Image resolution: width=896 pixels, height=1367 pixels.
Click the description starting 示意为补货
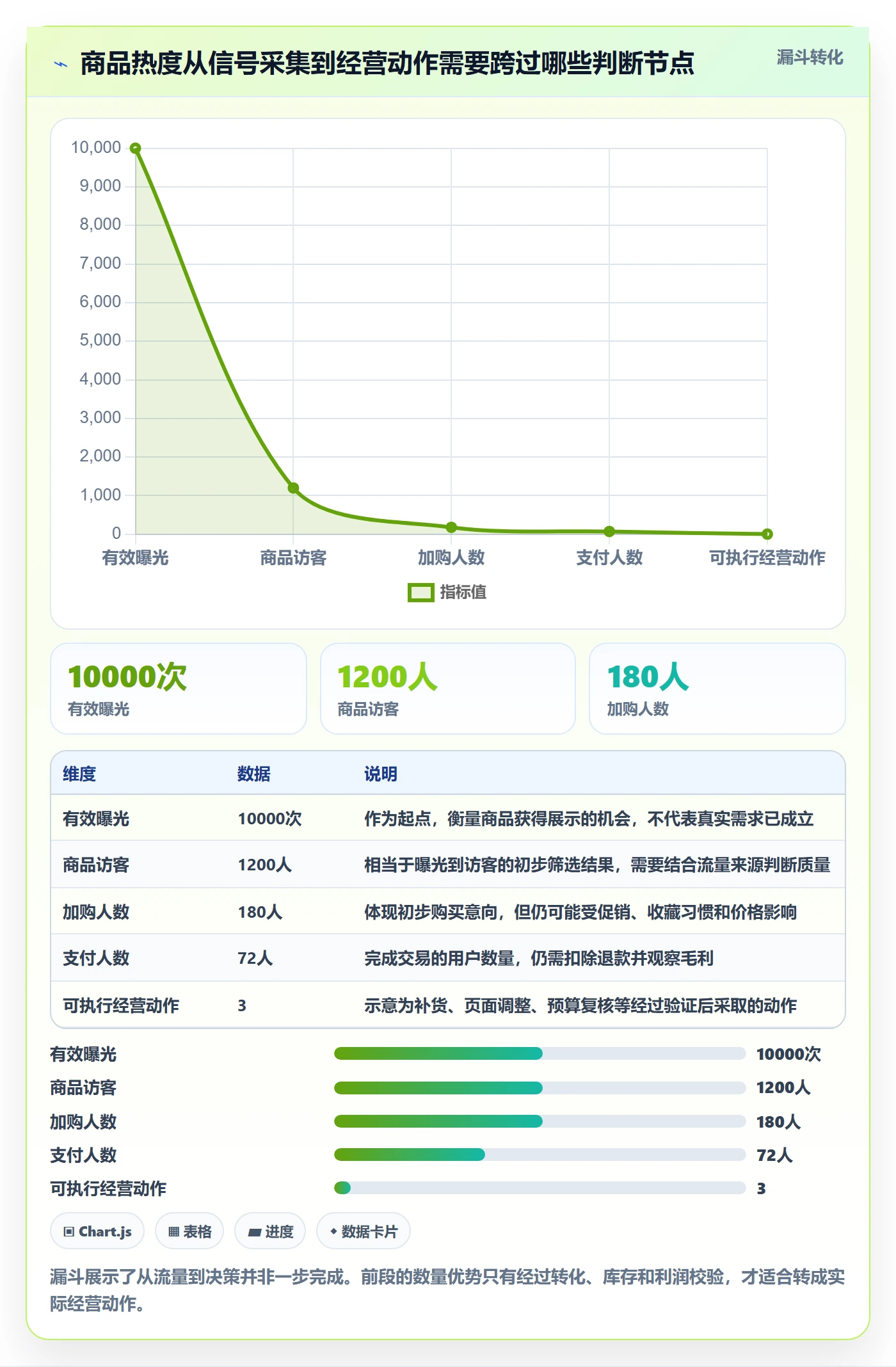point(580,1005)
